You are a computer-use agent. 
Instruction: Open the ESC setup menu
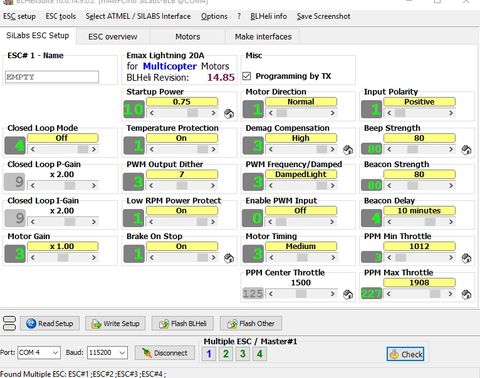(x=19, y=16)
